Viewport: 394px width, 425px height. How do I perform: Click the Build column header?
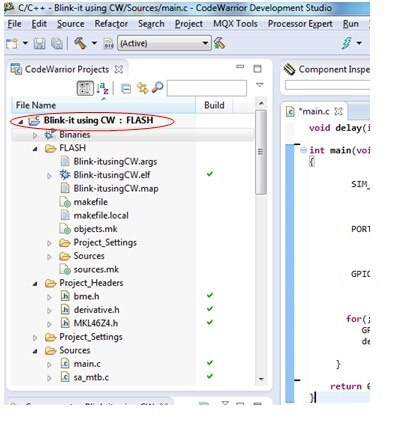[x=214, y=105]
